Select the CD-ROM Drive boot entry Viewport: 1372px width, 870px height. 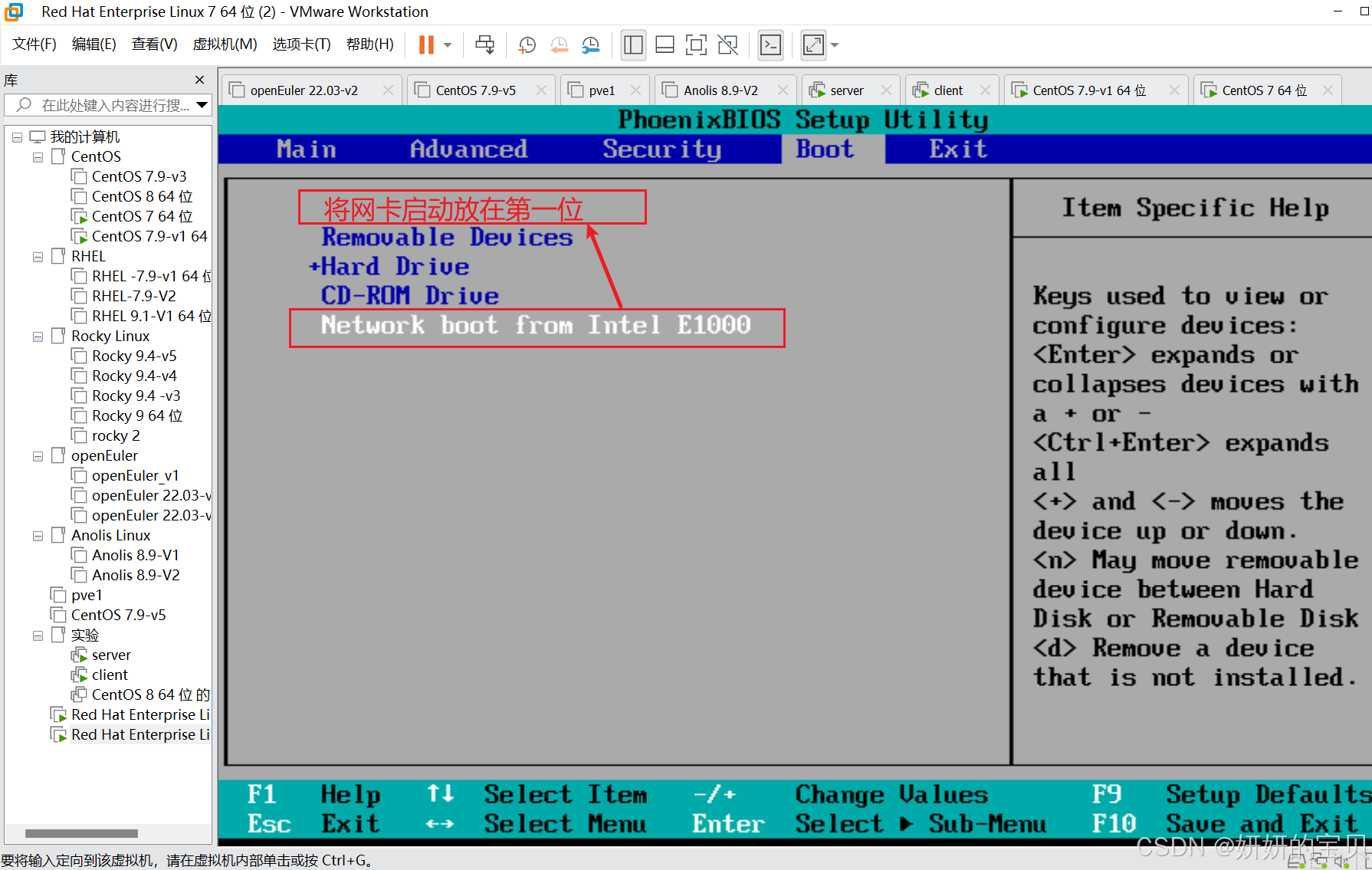point(410,296)
